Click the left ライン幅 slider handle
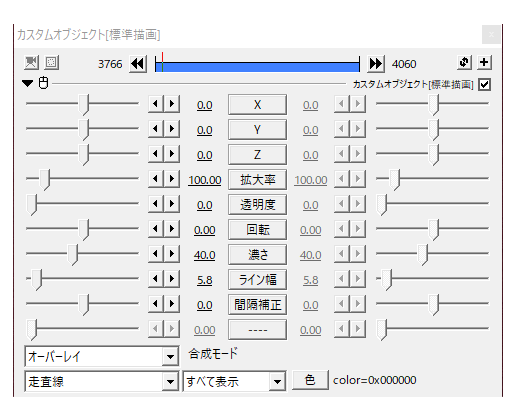The image size is (511, 399). [37, 280]
